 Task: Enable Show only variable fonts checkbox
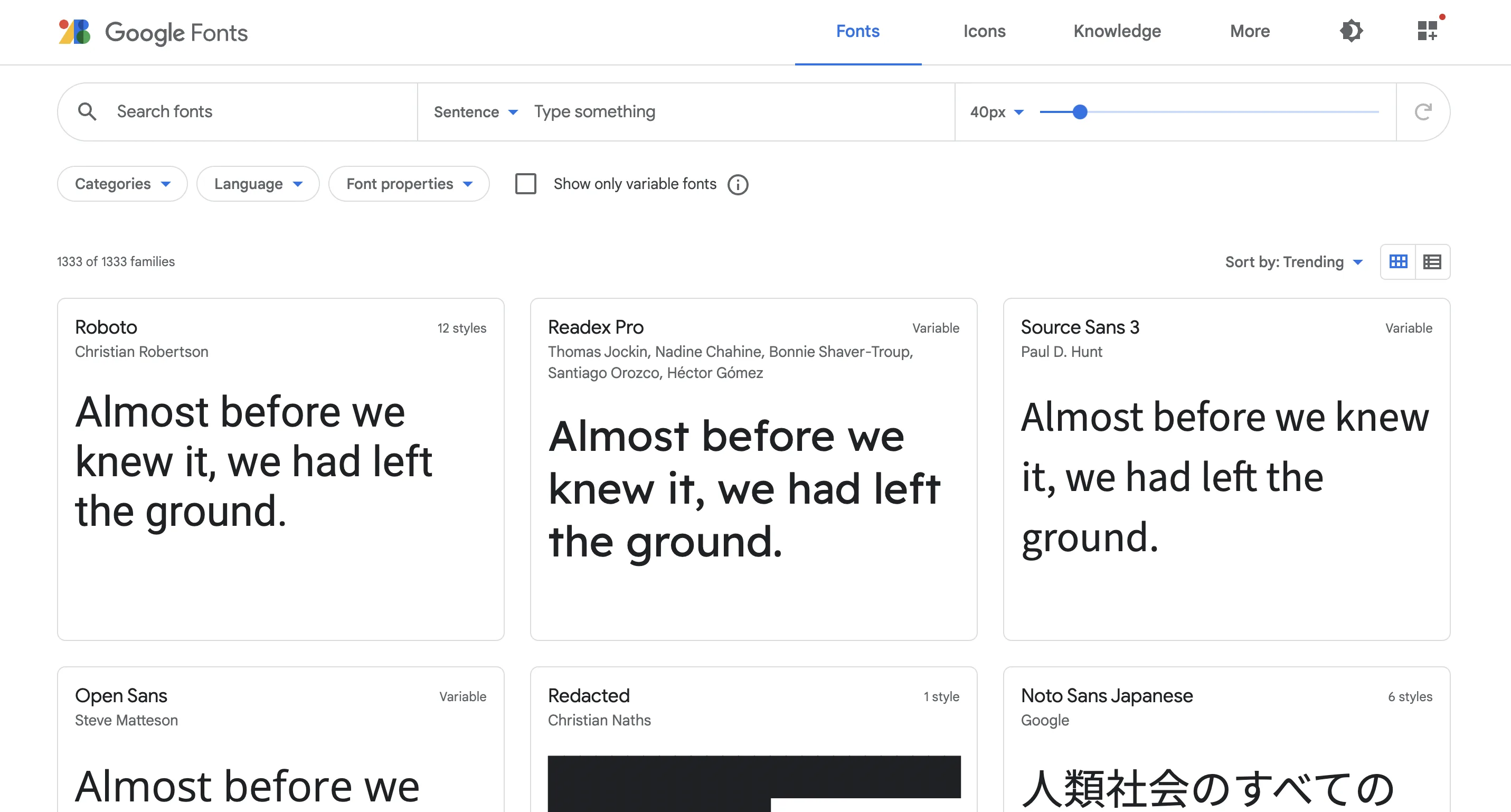[x=525, y=184]
